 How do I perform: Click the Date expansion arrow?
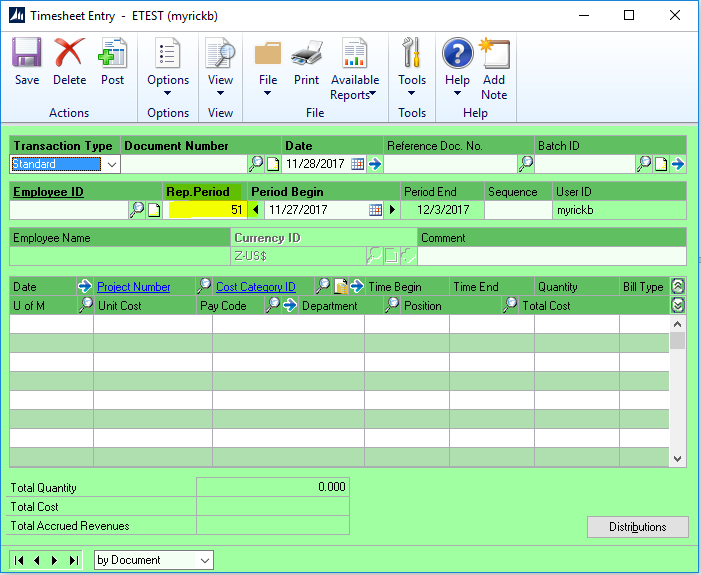[375, 164]
